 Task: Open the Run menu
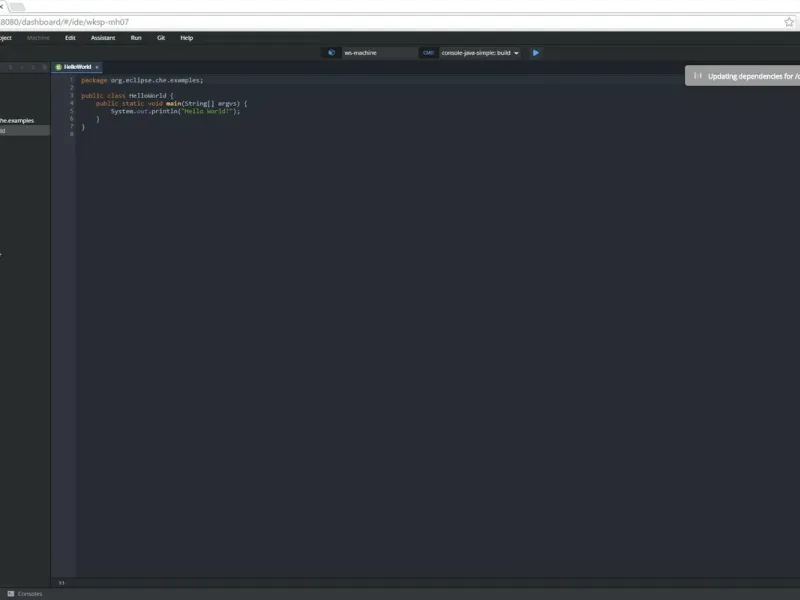click(136, 38)
